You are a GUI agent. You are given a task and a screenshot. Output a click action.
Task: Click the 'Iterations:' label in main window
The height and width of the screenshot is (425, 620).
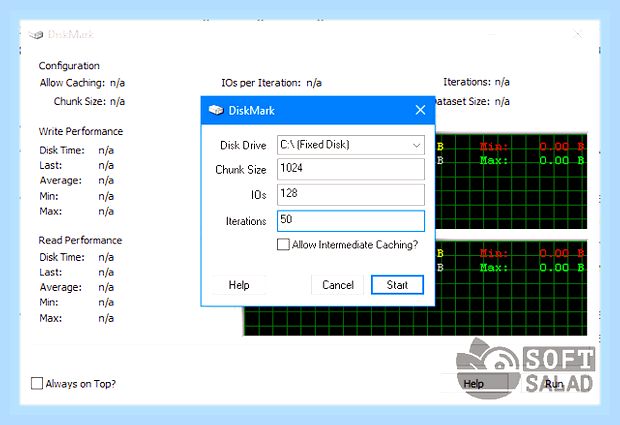tap(467, 82)
